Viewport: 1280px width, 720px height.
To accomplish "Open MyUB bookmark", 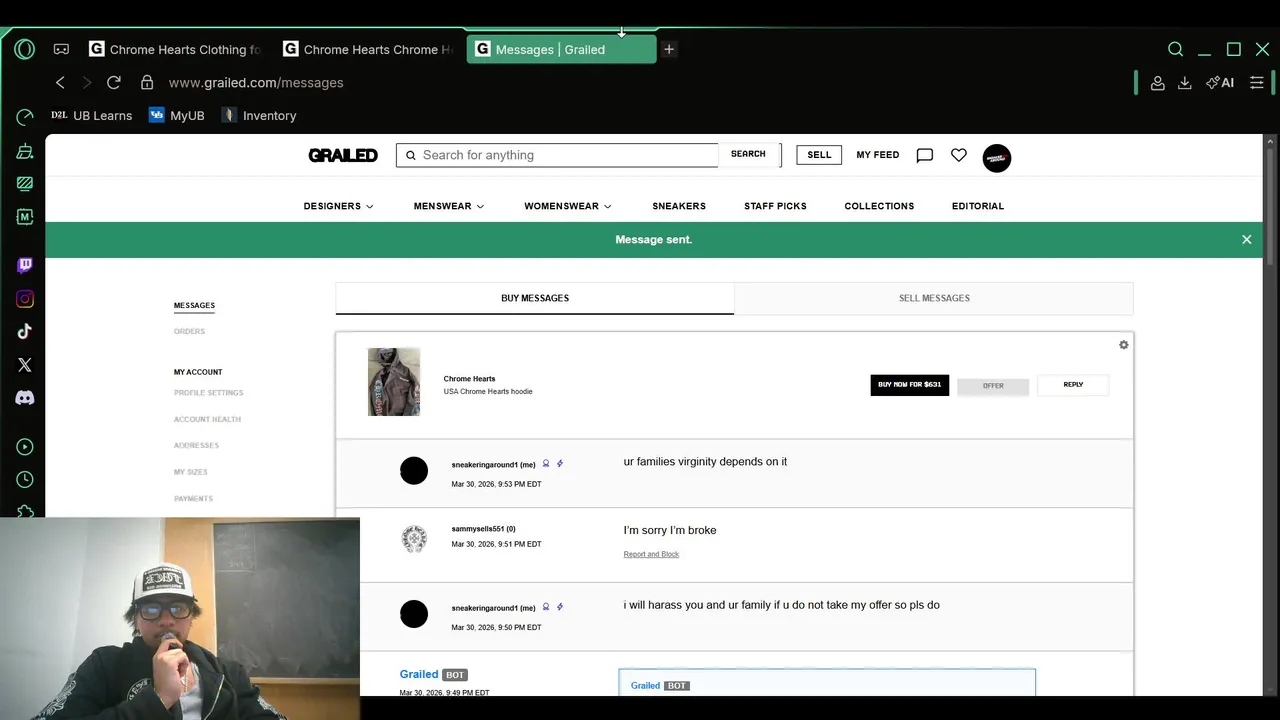I will pyautogui.click(x=176, y=116).
